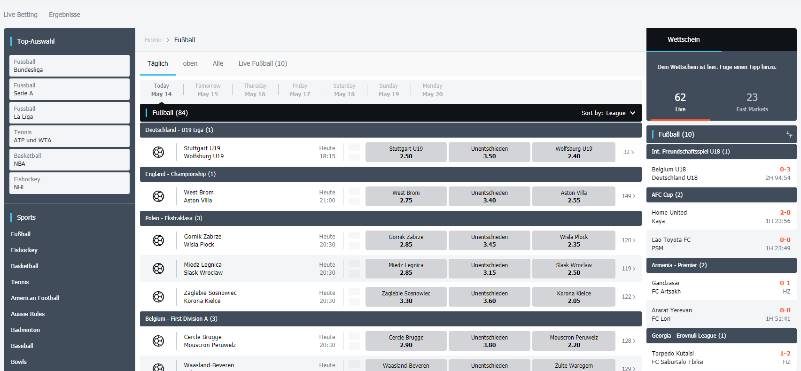Click the soccer ball icon beside Gornik Zabrze
Image resolution: width=801 pixels, height=371 pixels.
point(158,240)
